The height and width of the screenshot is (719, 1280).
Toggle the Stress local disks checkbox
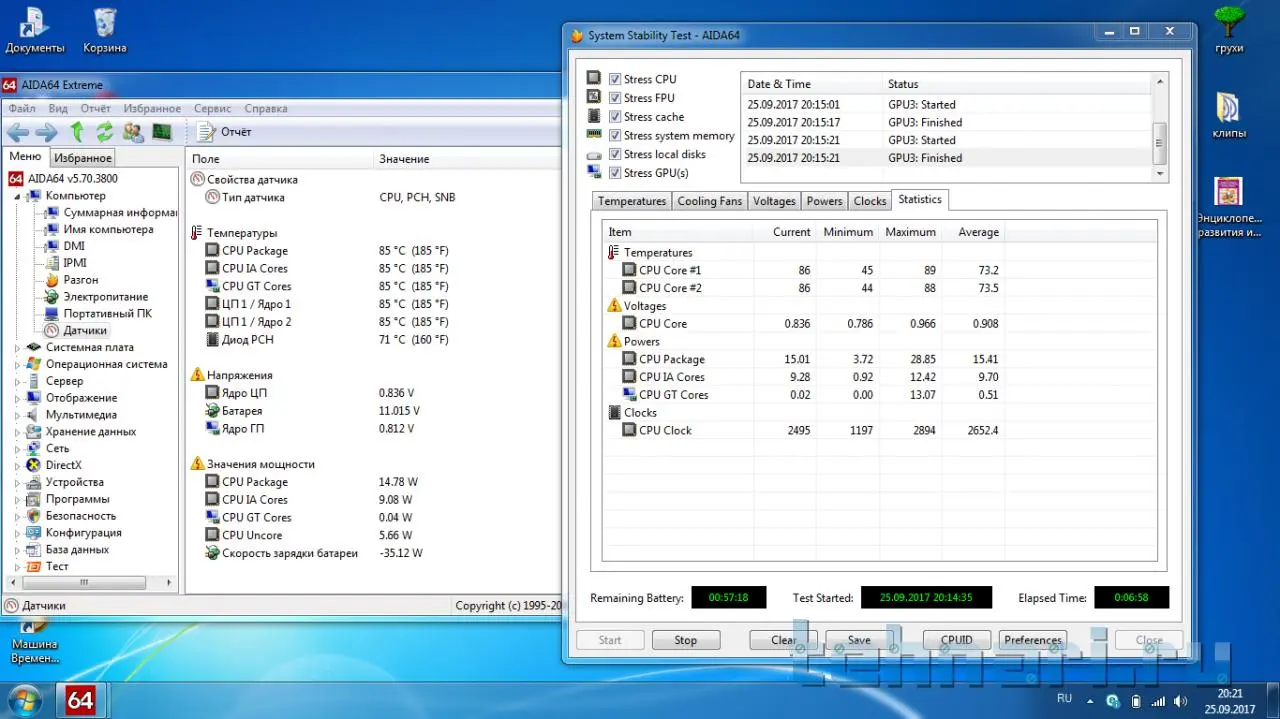click(x=616, y=154)
